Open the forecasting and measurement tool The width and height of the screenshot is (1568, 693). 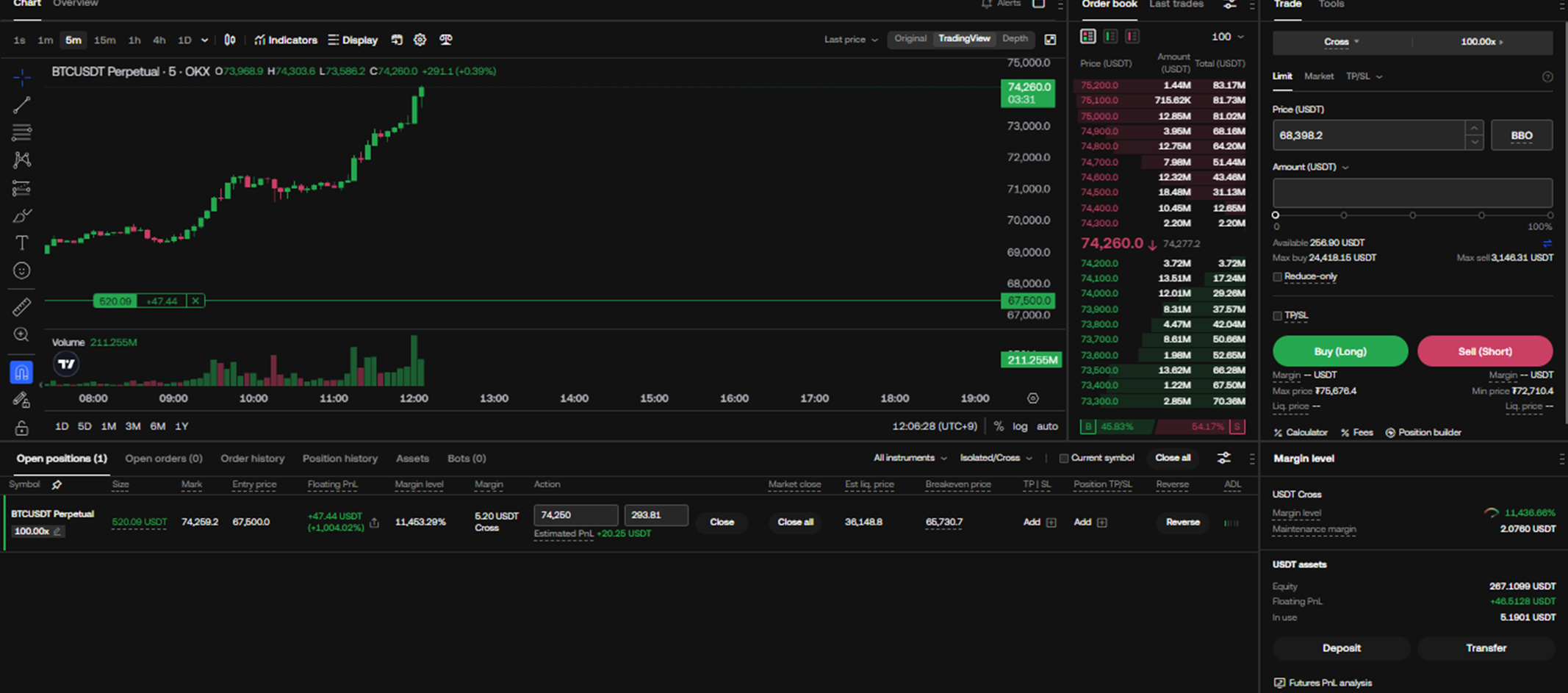[x=21, y=188]
